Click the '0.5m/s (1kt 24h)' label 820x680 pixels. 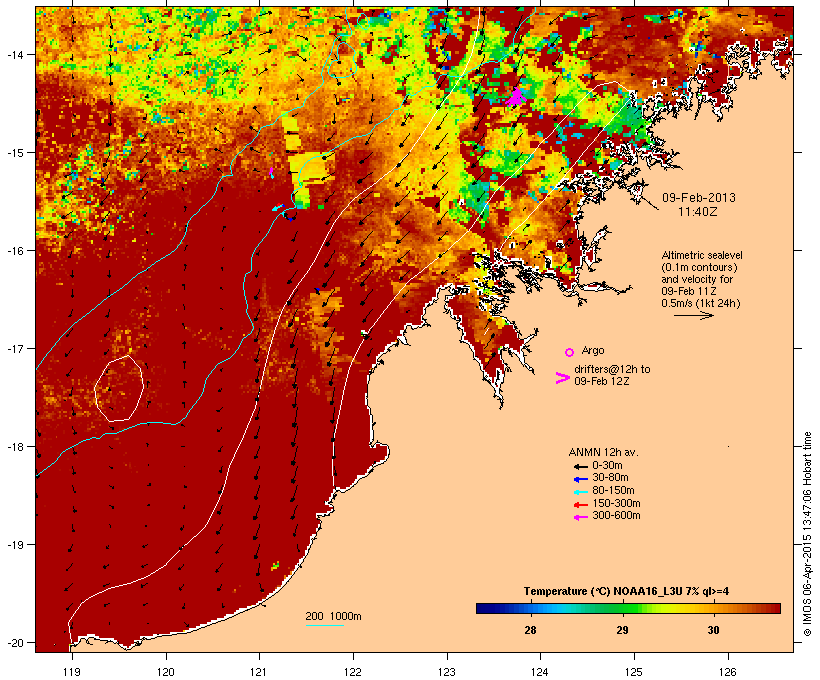click(701, 303)
